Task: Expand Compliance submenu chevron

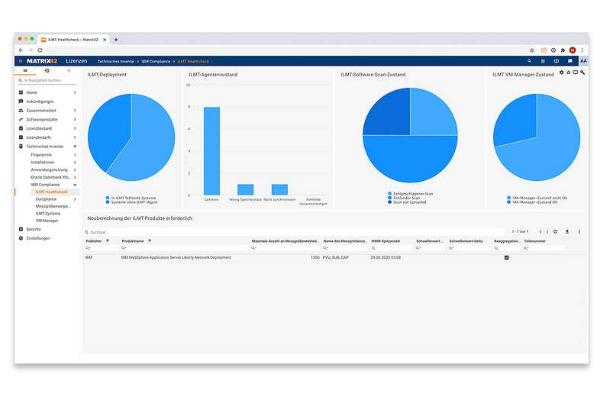Action: point(75,199)
